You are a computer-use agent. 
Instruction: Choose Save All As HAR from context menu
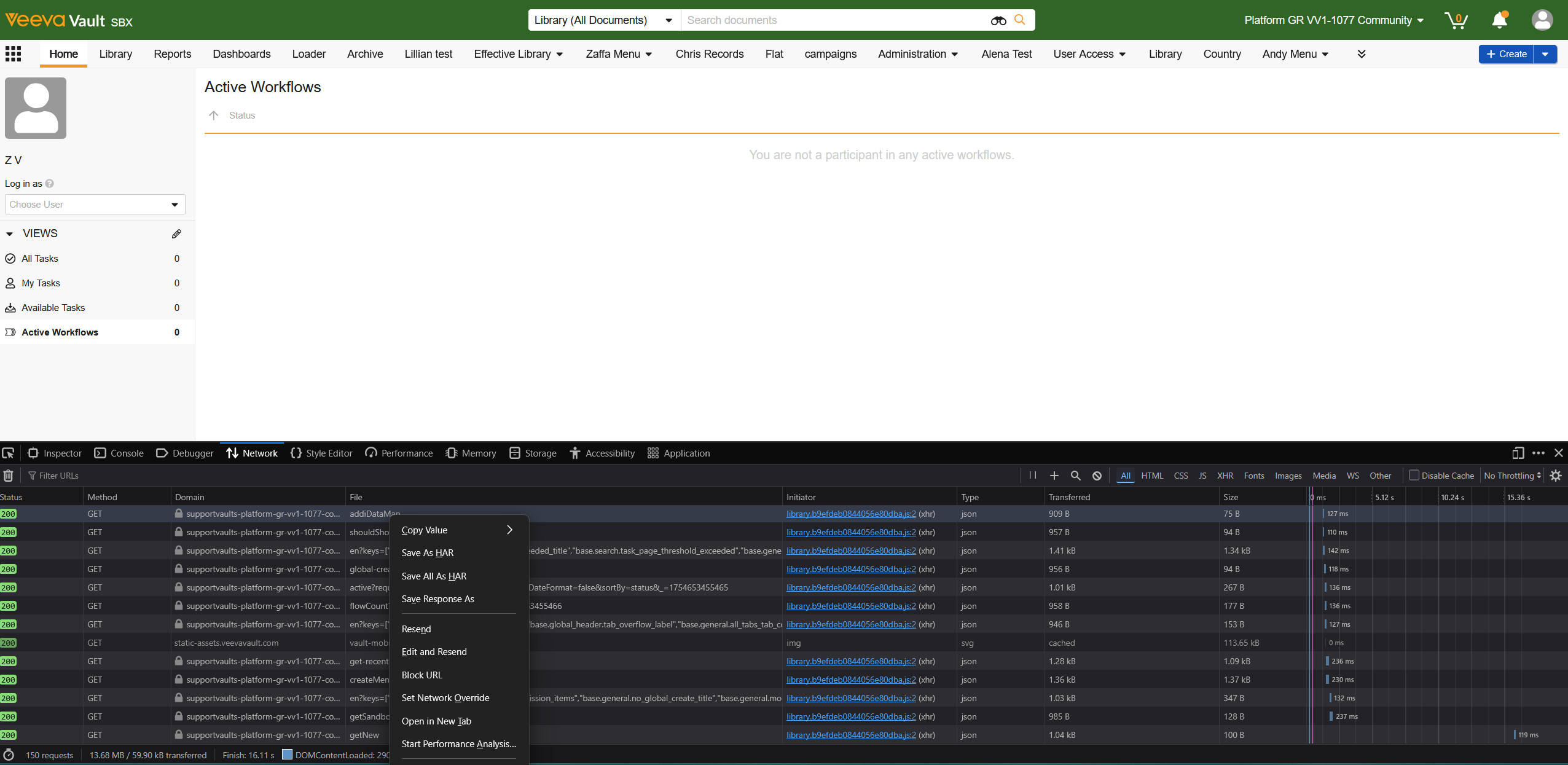[434, 576]
